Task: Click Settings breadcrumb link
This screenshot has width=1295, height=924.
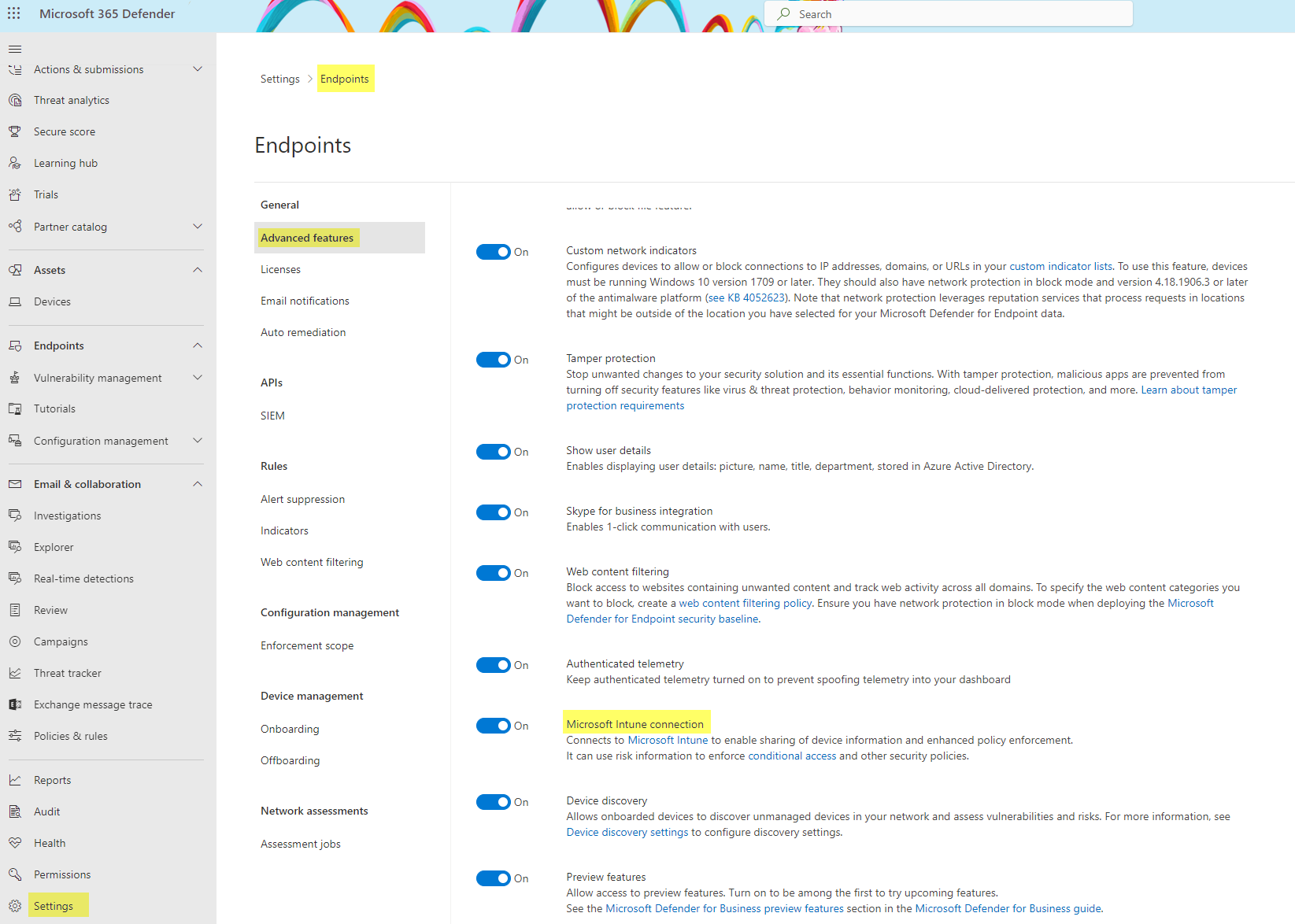Action: point(280,79)
